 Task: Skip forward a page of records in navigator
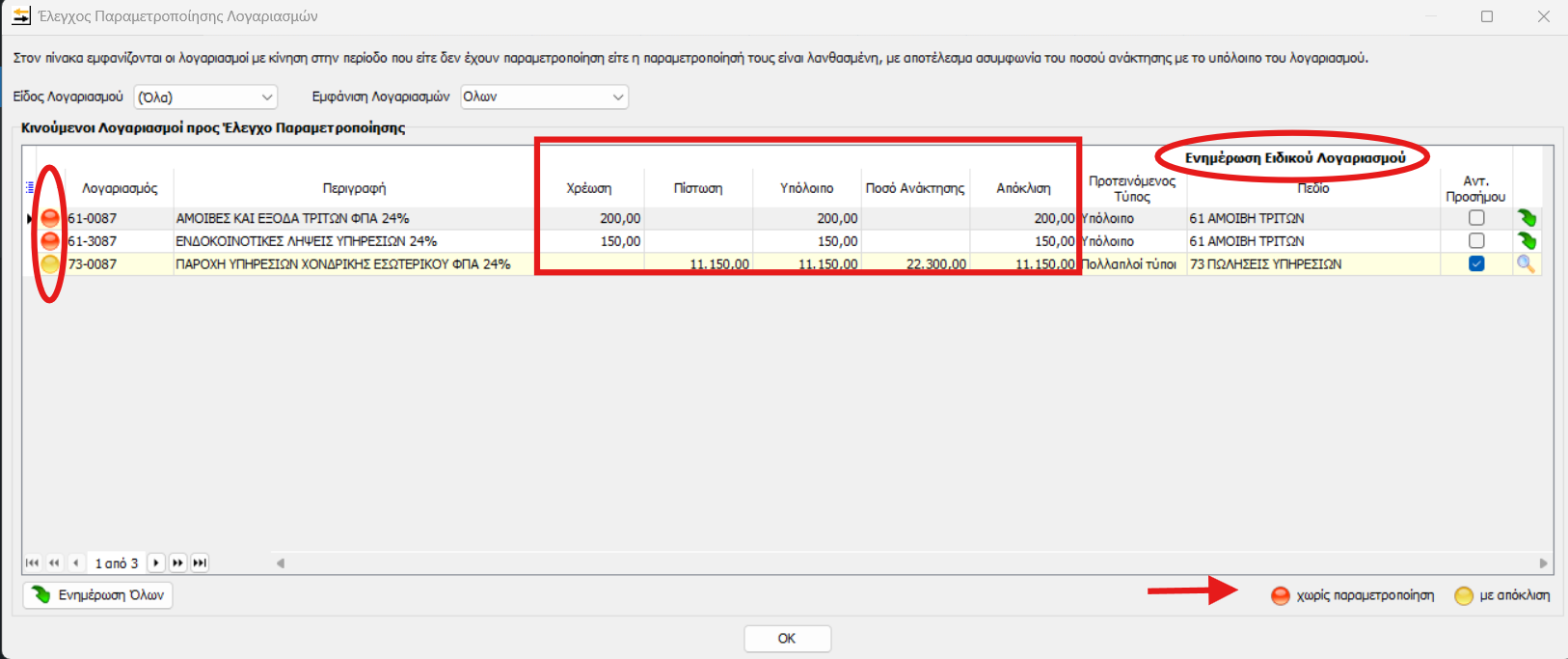pyautogui.click(x=178, y=563)
